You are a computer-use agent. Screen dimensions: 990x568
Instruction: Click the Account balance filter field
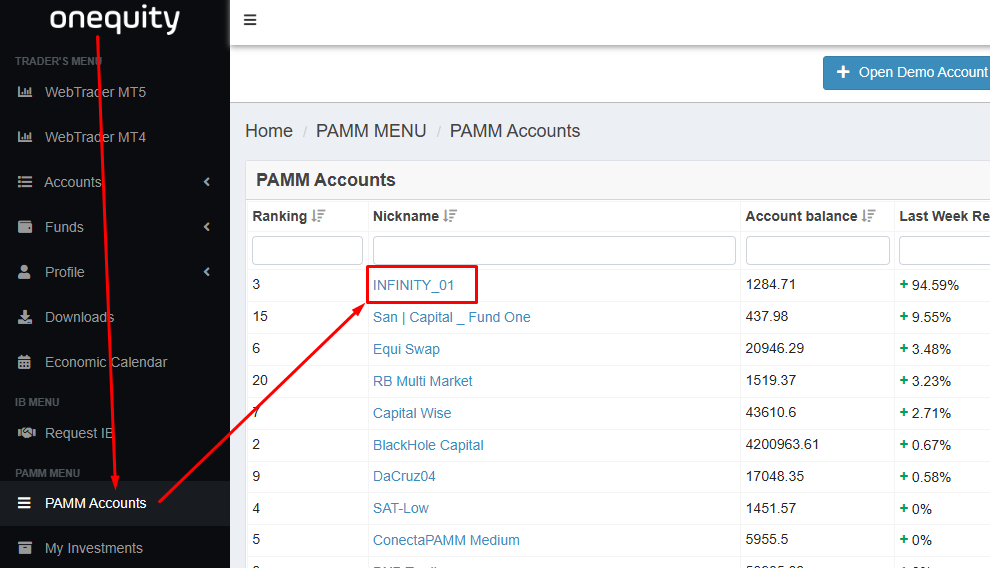(817, 250)
